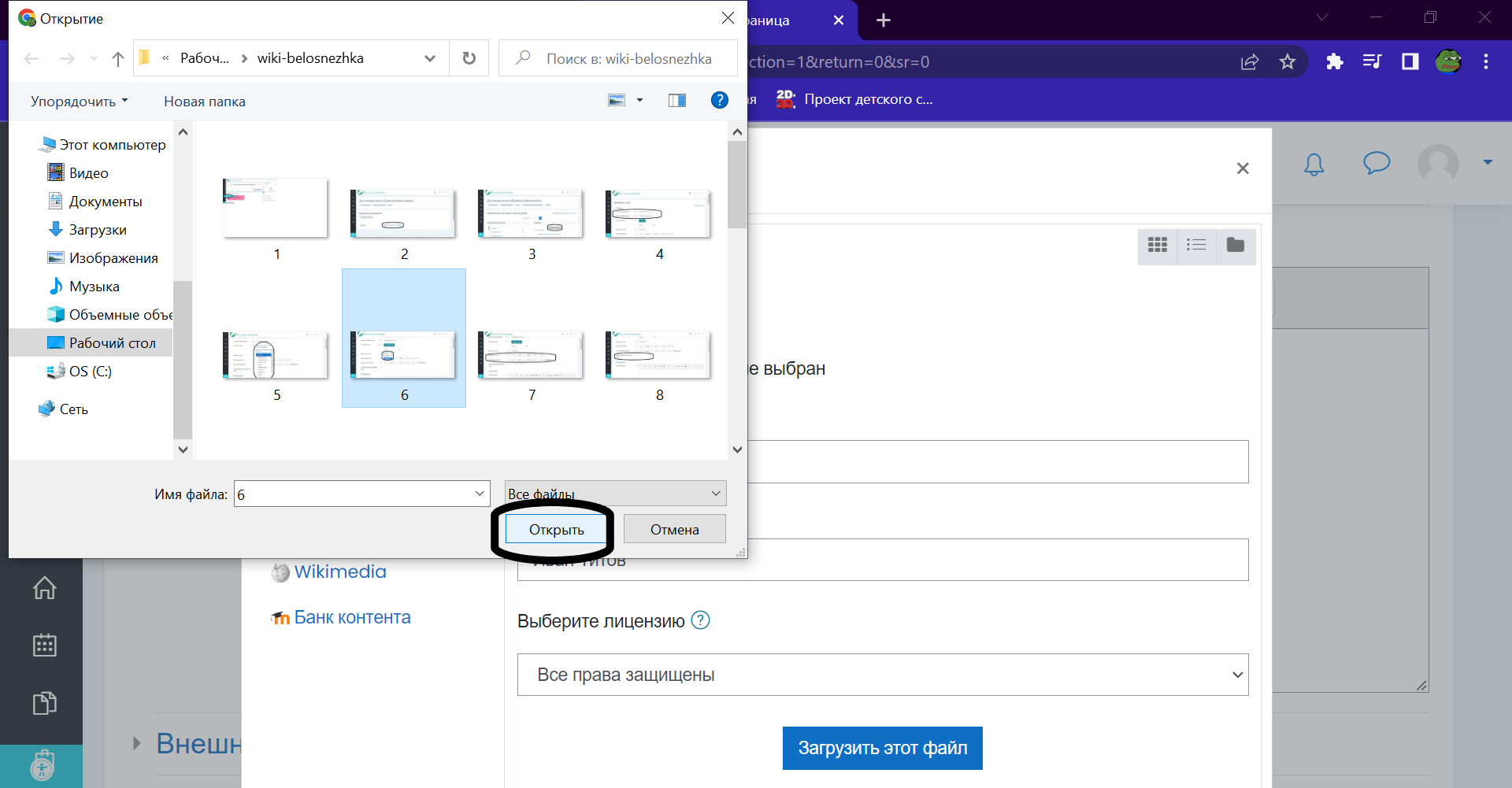Viewport: 1512px width, 788px height.
Task: Switch file picker to icon grid view
Action: coord(1157,246)
